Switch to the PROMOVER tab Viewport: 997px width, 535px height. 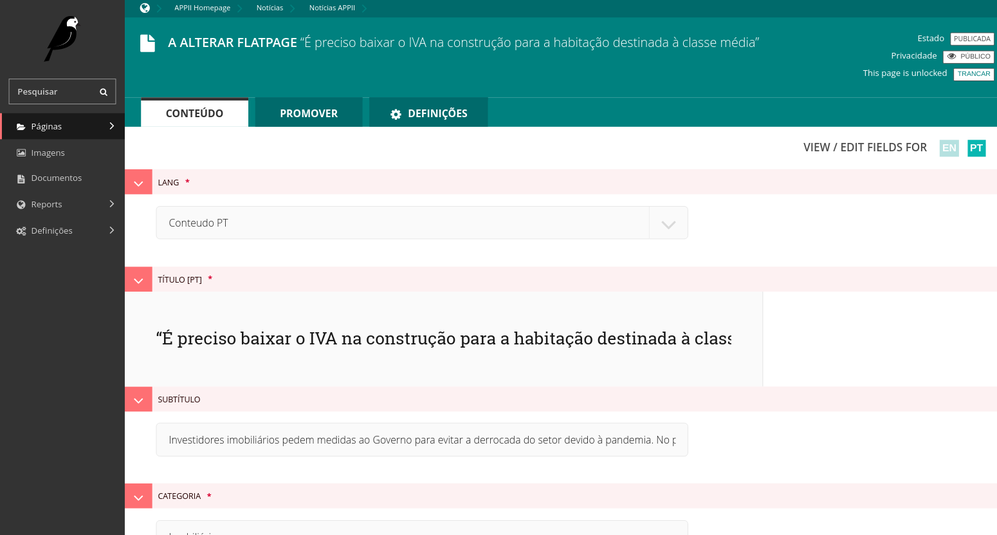[308, 113]
